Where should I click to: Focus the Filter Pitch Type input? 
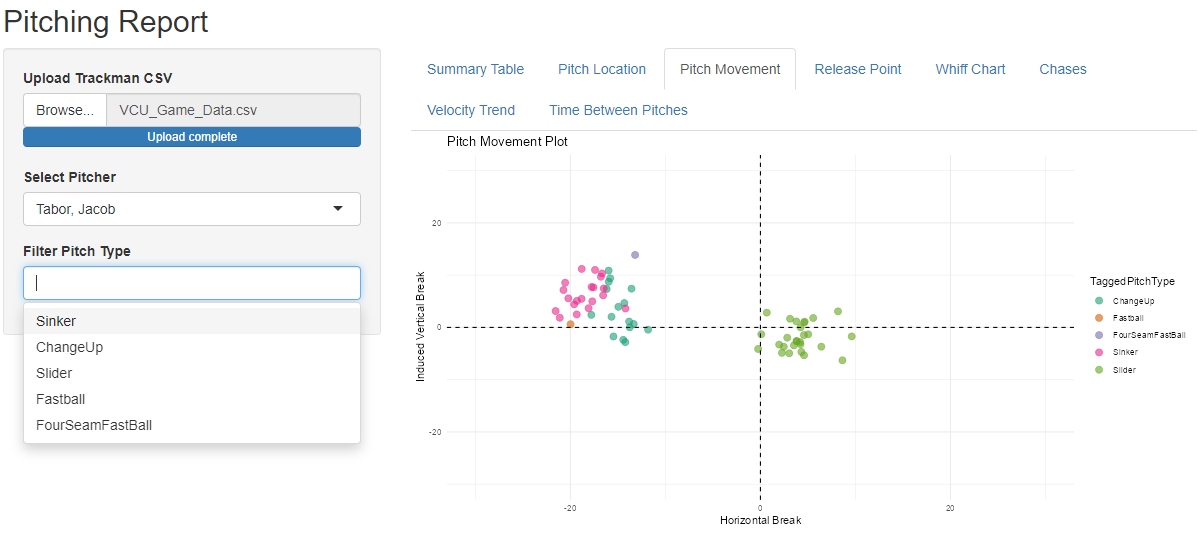tap(192, 283)
